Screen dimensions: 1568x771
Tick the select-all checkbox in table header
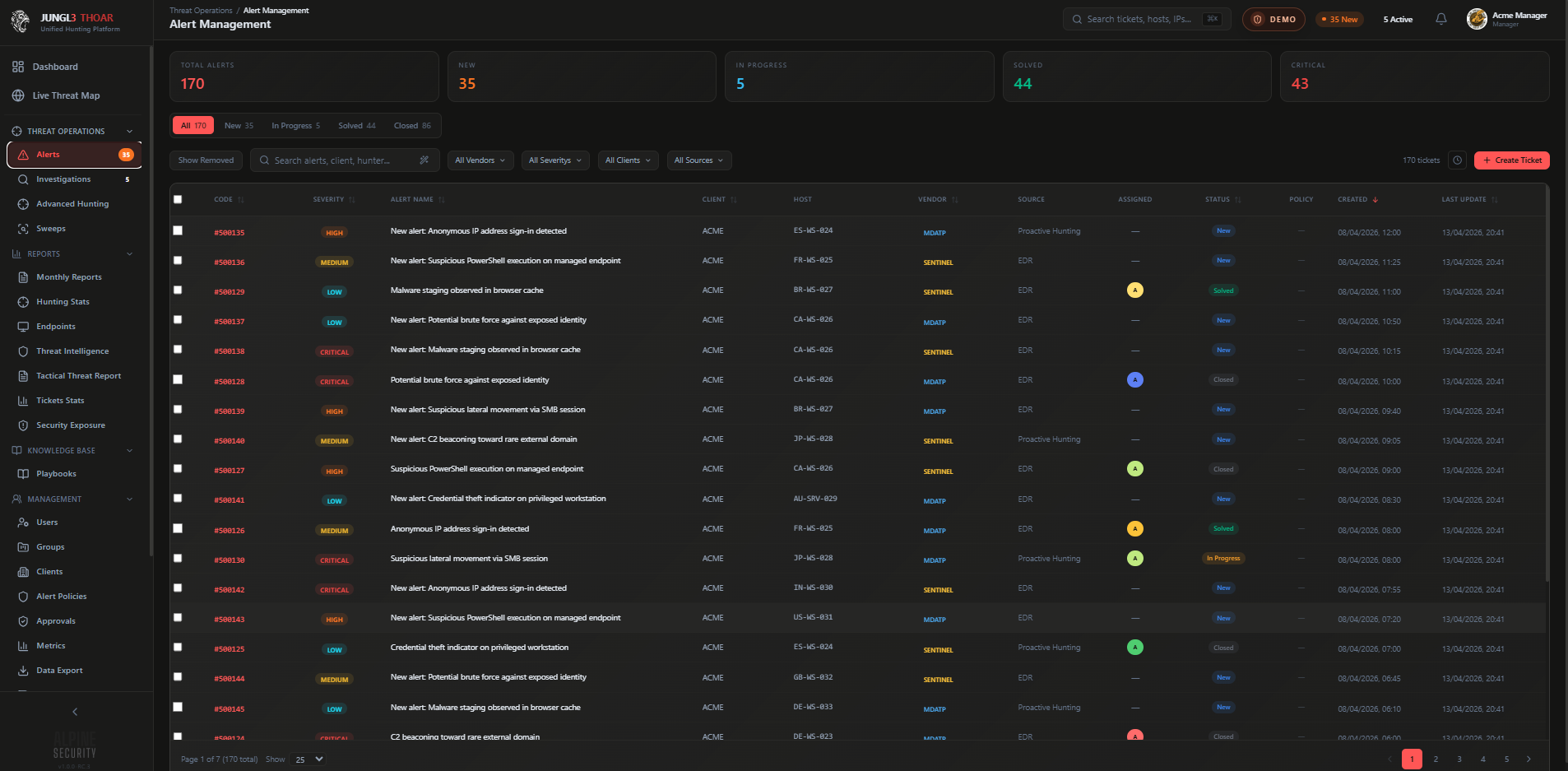pyautogui.click(x=178, y=199)
